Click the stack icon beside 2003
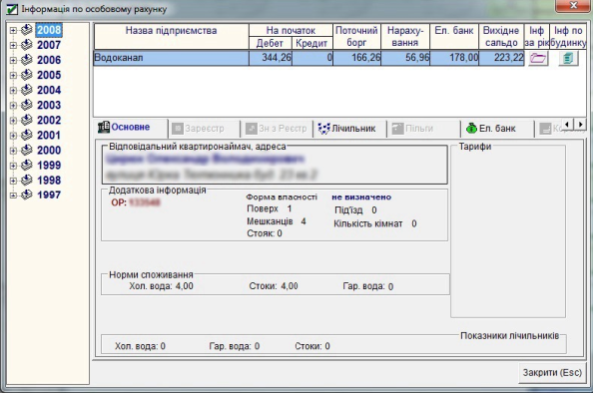This screenshot has width=594, height=394. [27, 105]
